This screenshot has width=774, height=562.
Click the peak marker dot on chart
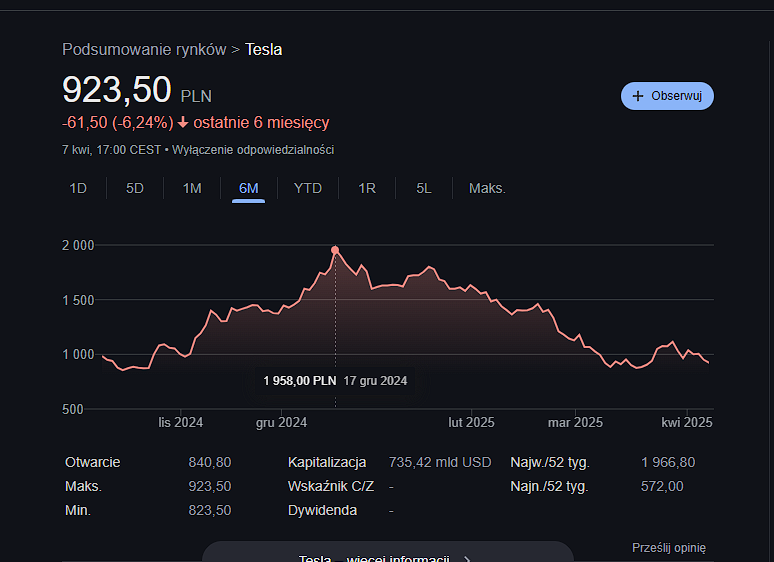335,250
